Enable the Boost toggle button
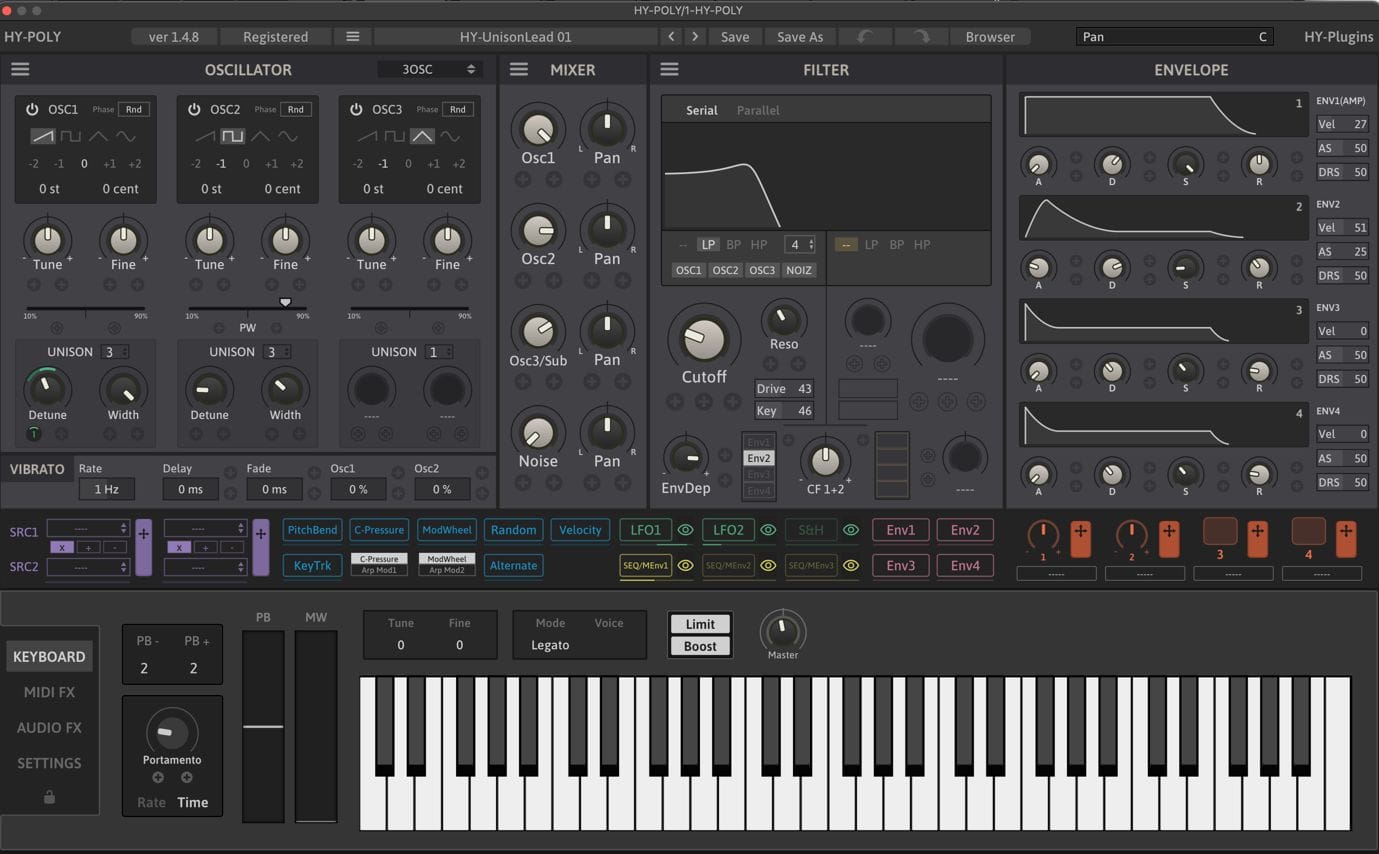The width and height of the screenshot is (1379, 854). [700, 646]
